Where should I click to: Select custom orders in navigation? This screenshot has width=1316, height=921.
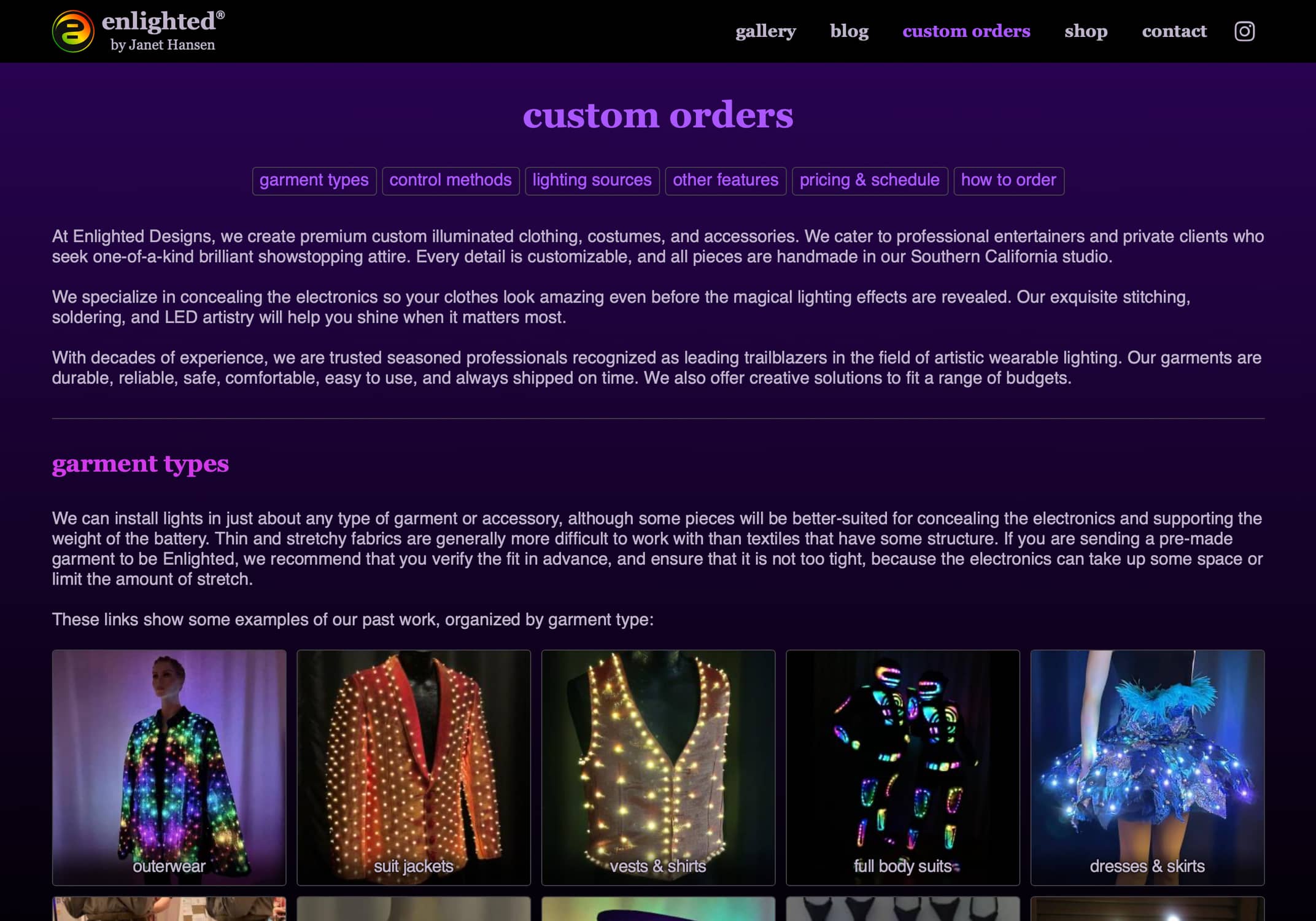pyautogui.click(x=966, y=31)
